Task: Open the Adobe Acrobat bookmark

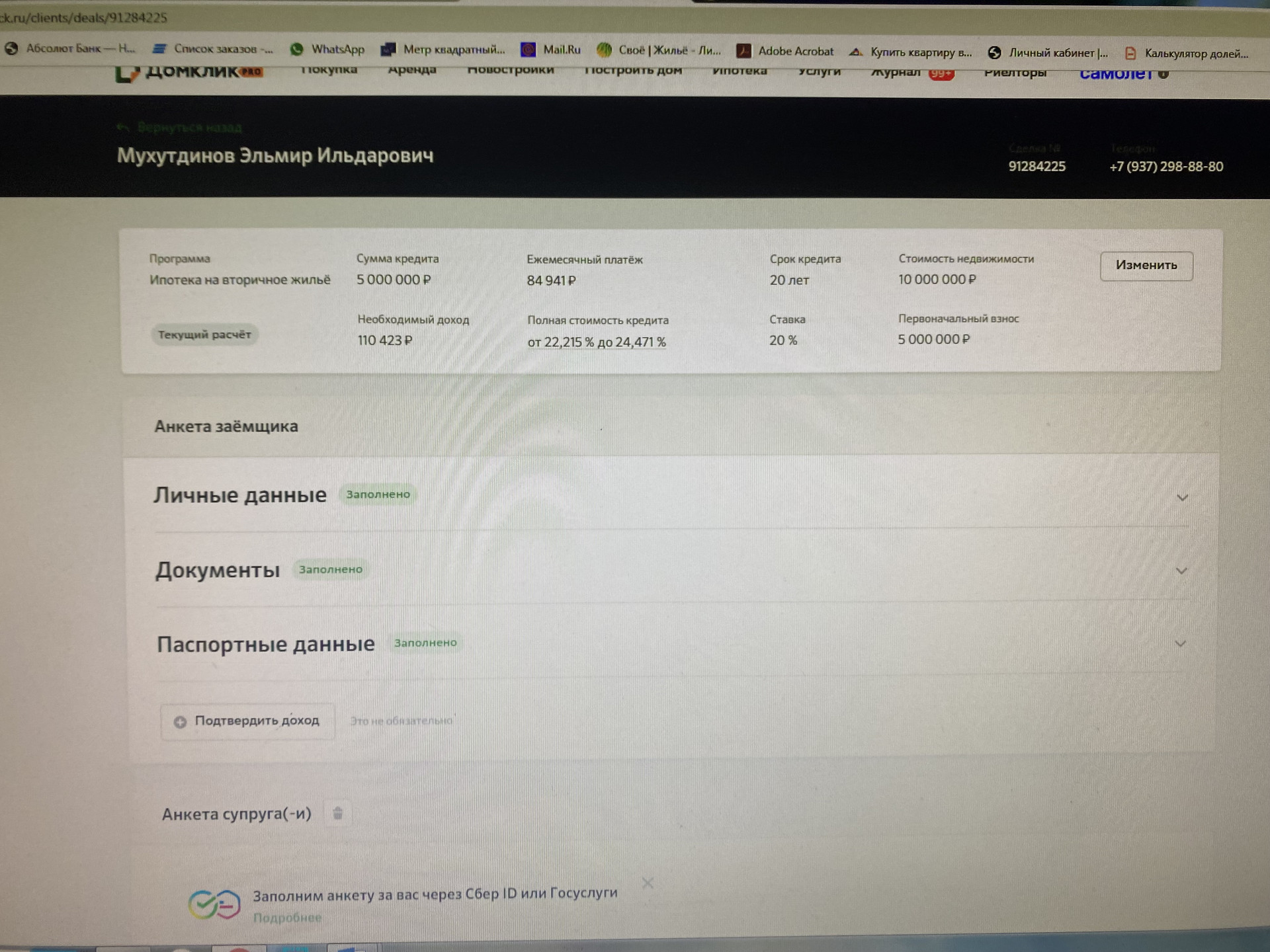Action: tap(795, 51)
